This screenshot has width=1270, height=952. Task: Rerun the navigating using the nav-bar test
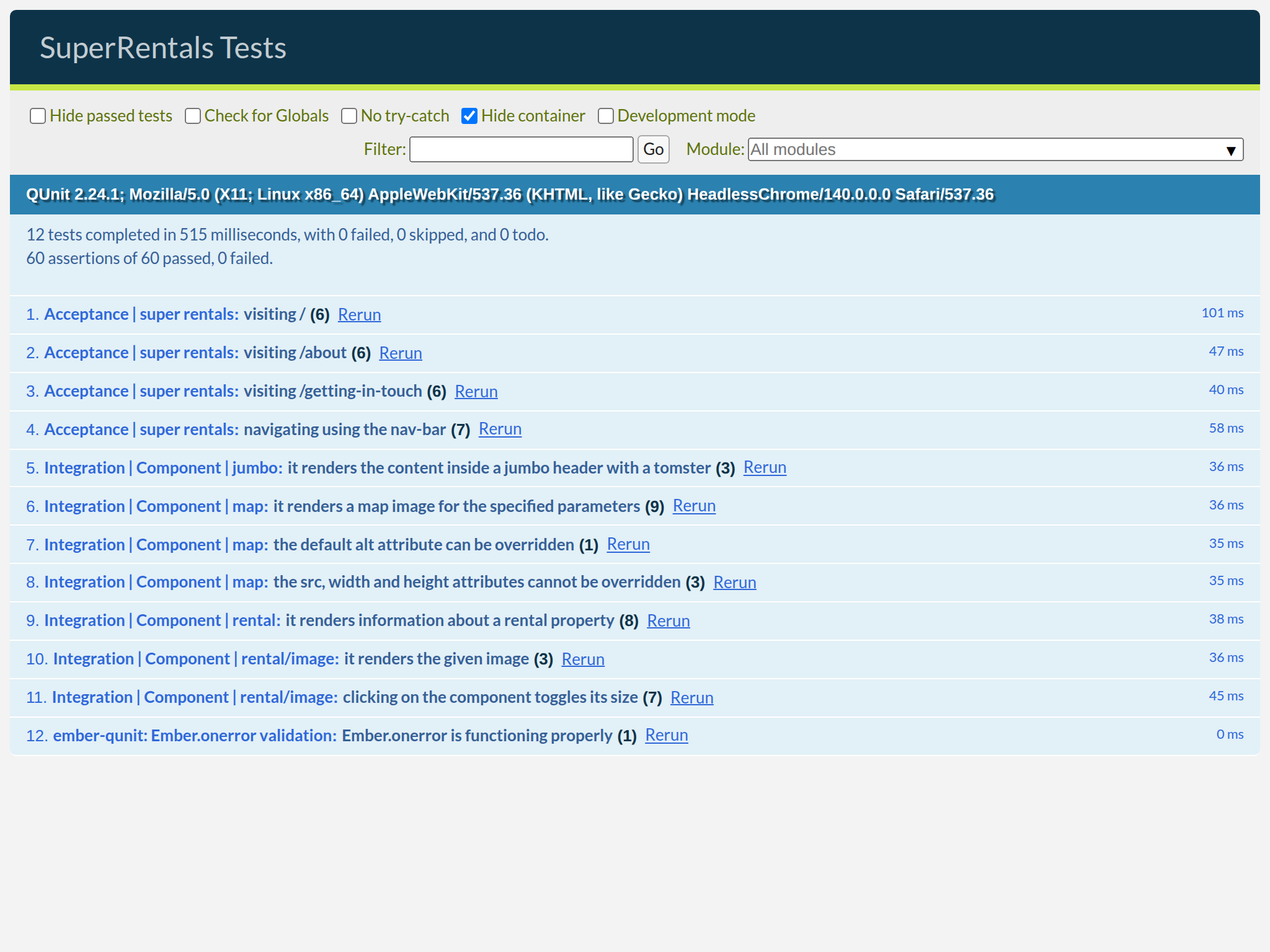[x=500, y=430]
